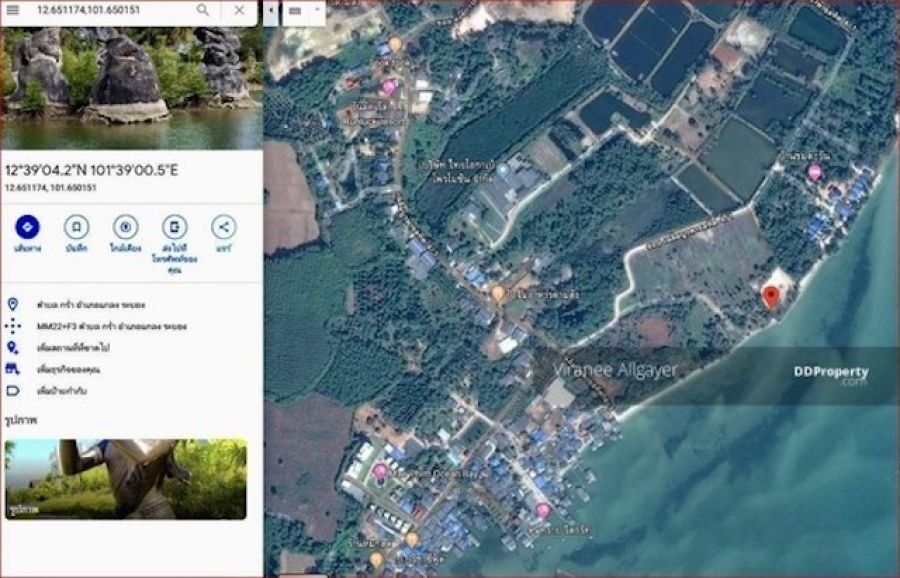Viewport: 900px width, 578px height.
Task: Click the Nearby icon button
Action: pos(125,226)
